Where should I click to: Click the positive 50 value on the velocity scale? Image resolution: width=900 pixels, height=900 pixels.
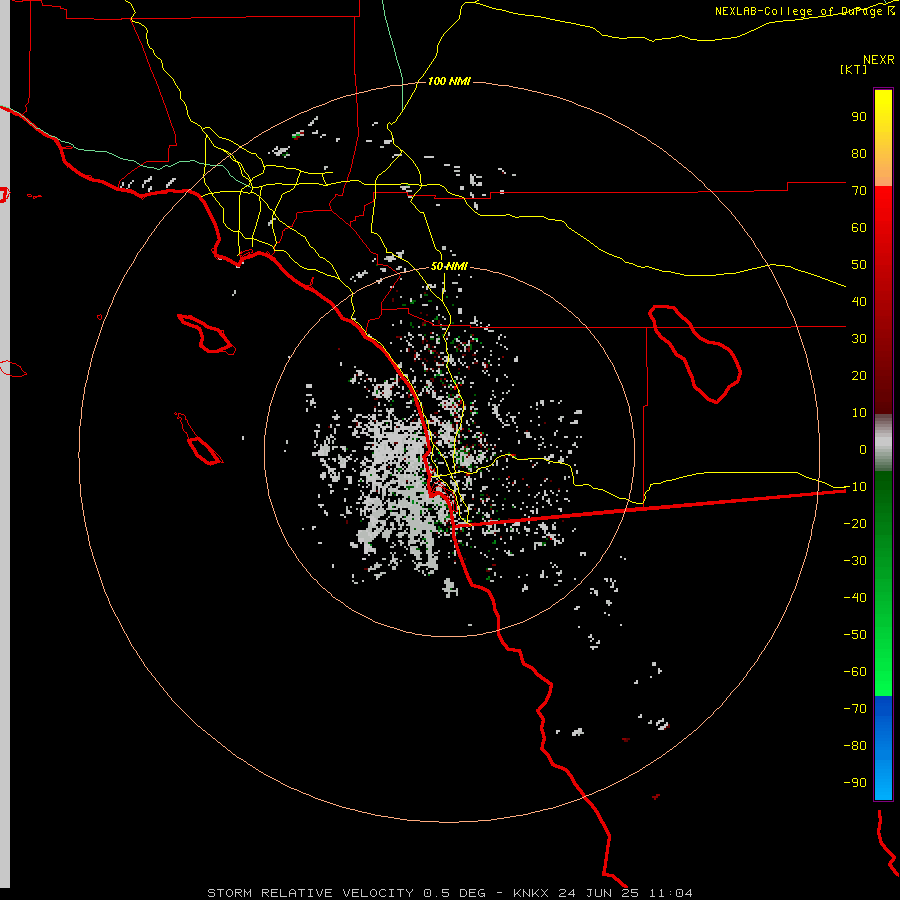tap(859, 265)
